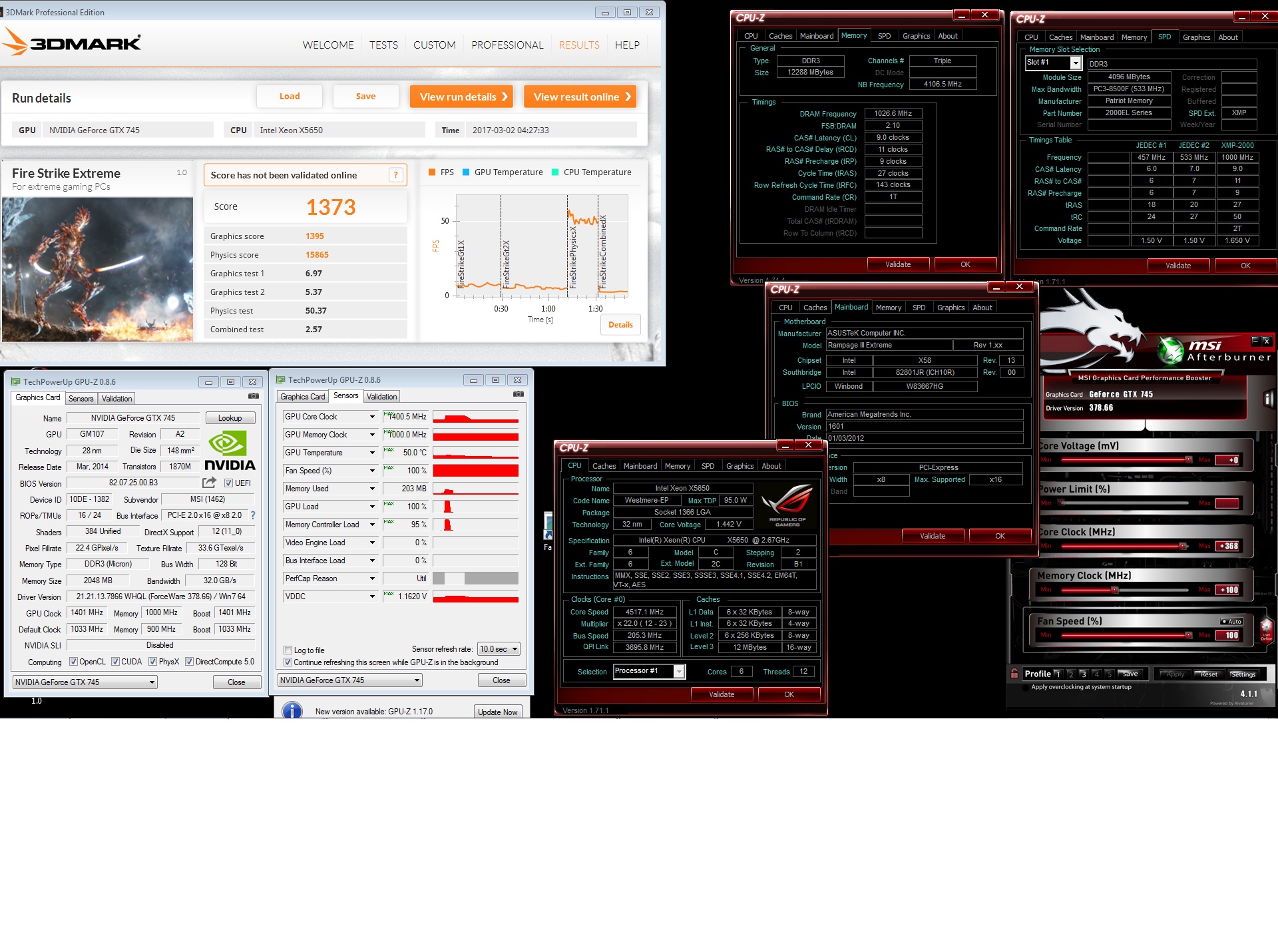1278x952 pixels.
Task: Click Update Now in GPU-Z notice
Action: (x=497, y=712)
